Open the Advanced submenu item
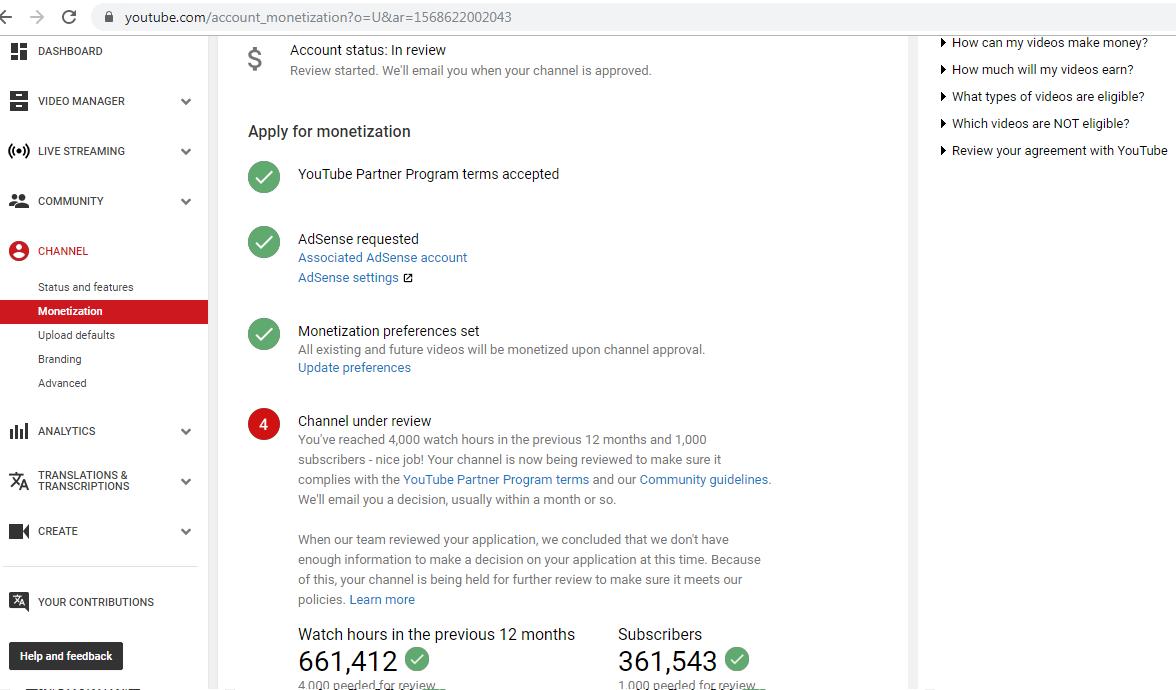The height and width of the screenshot is (690, 1176). point(62,383)
